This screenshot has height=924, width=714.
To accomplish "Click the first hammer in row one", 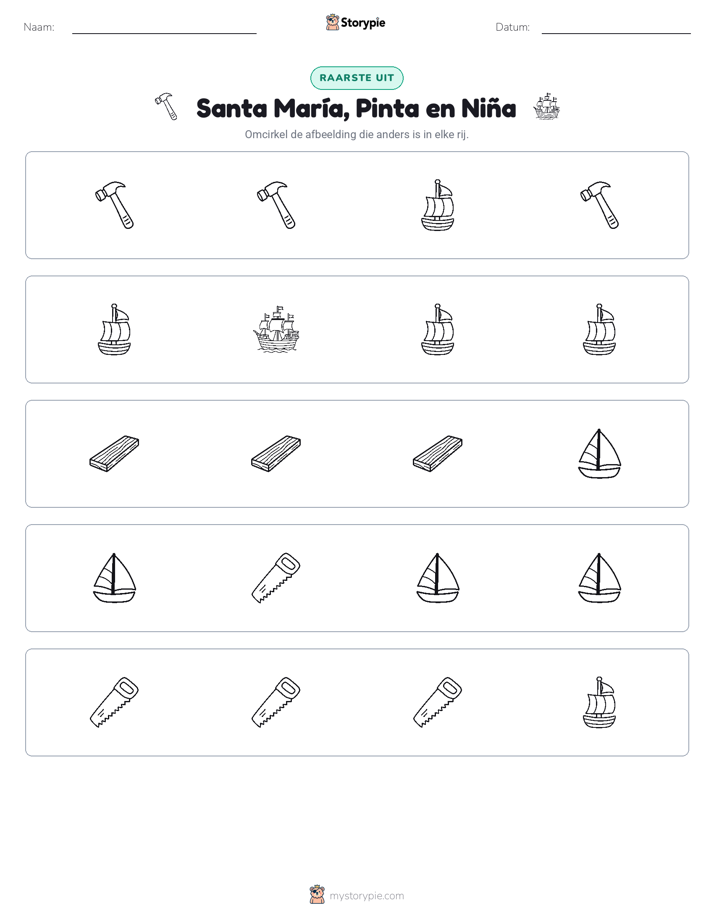I will click(114, 205).
